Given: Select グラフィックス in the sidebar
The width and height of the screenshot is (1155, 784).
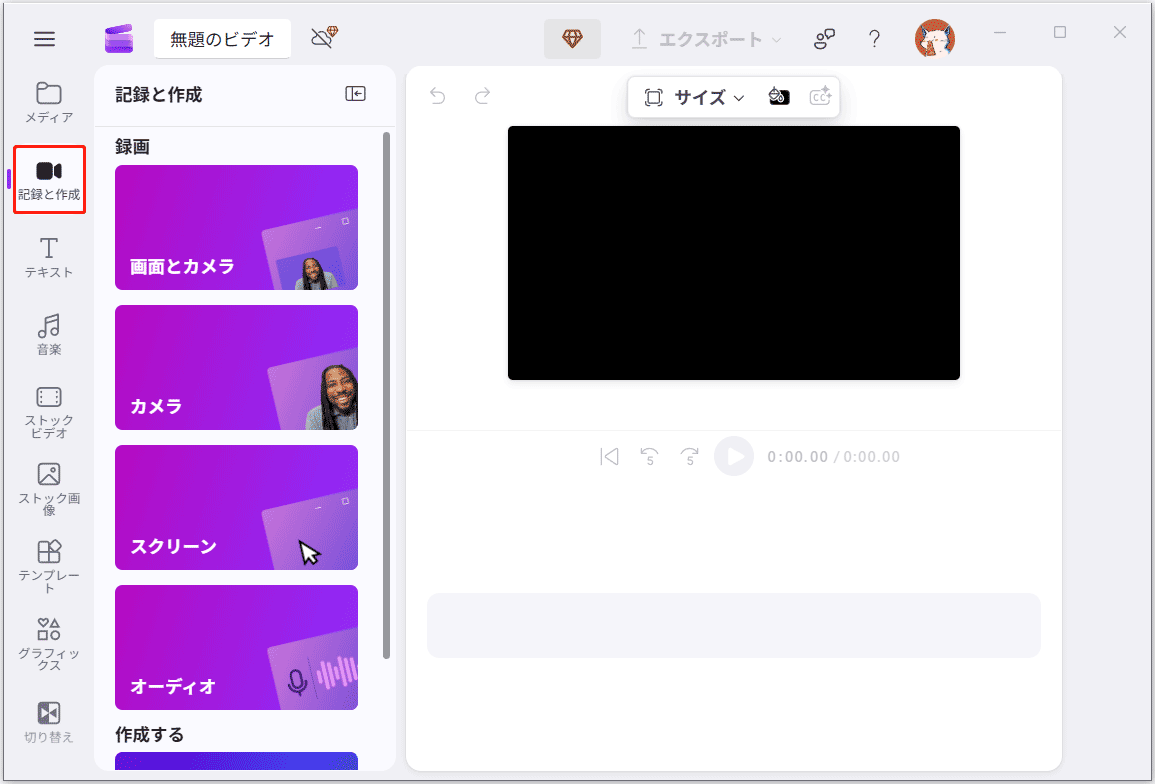Looking at the screenshot, I should (47, 641).
